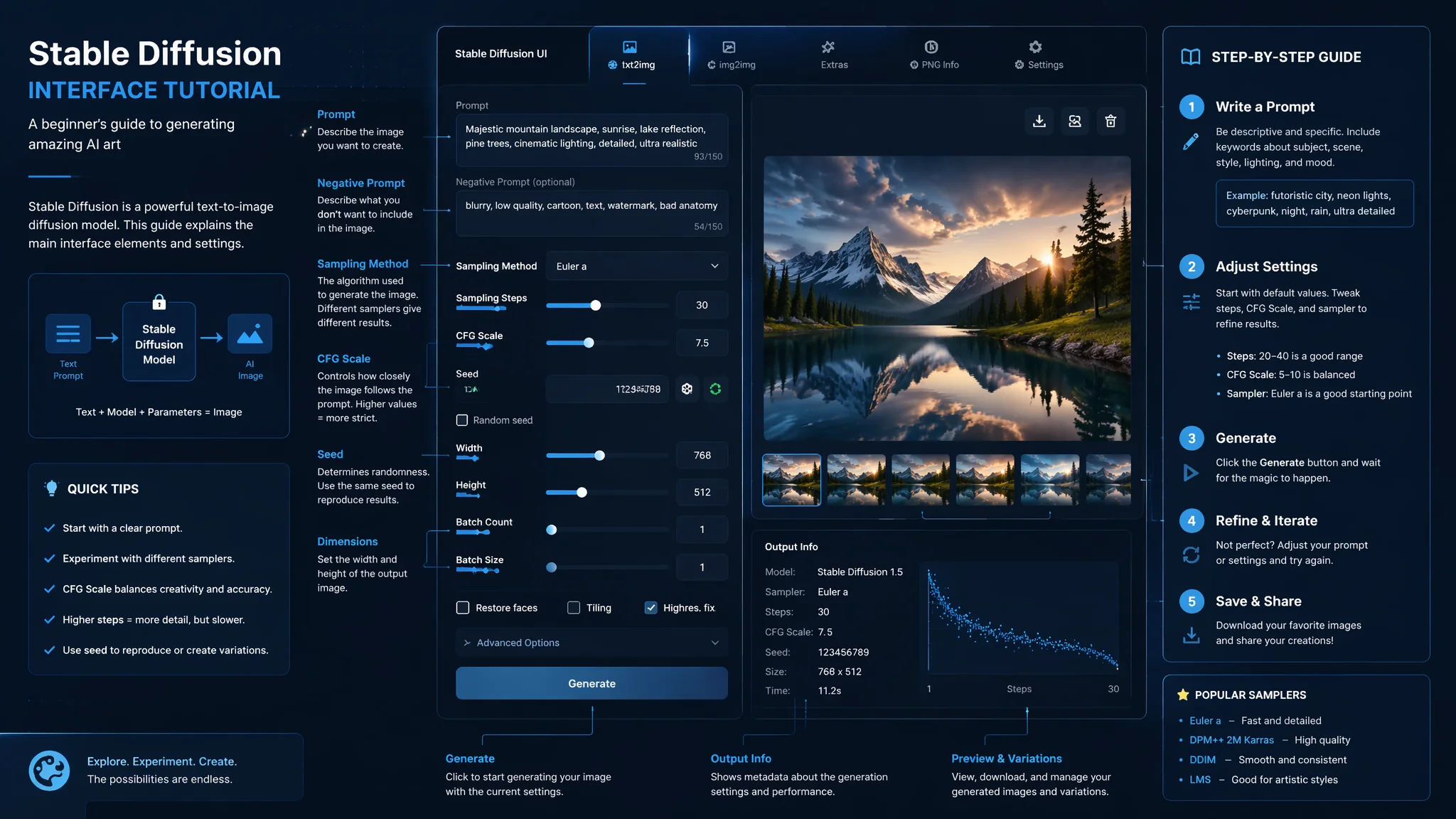The image size is (1456, 819).
Task: Click the large generated mountain preview image
Action: point(947,298)
